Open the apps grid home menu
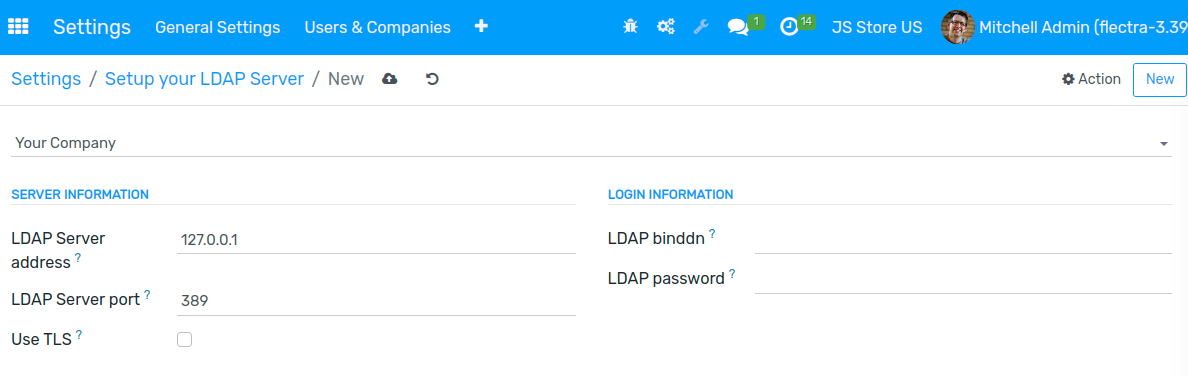 (18, 27)
